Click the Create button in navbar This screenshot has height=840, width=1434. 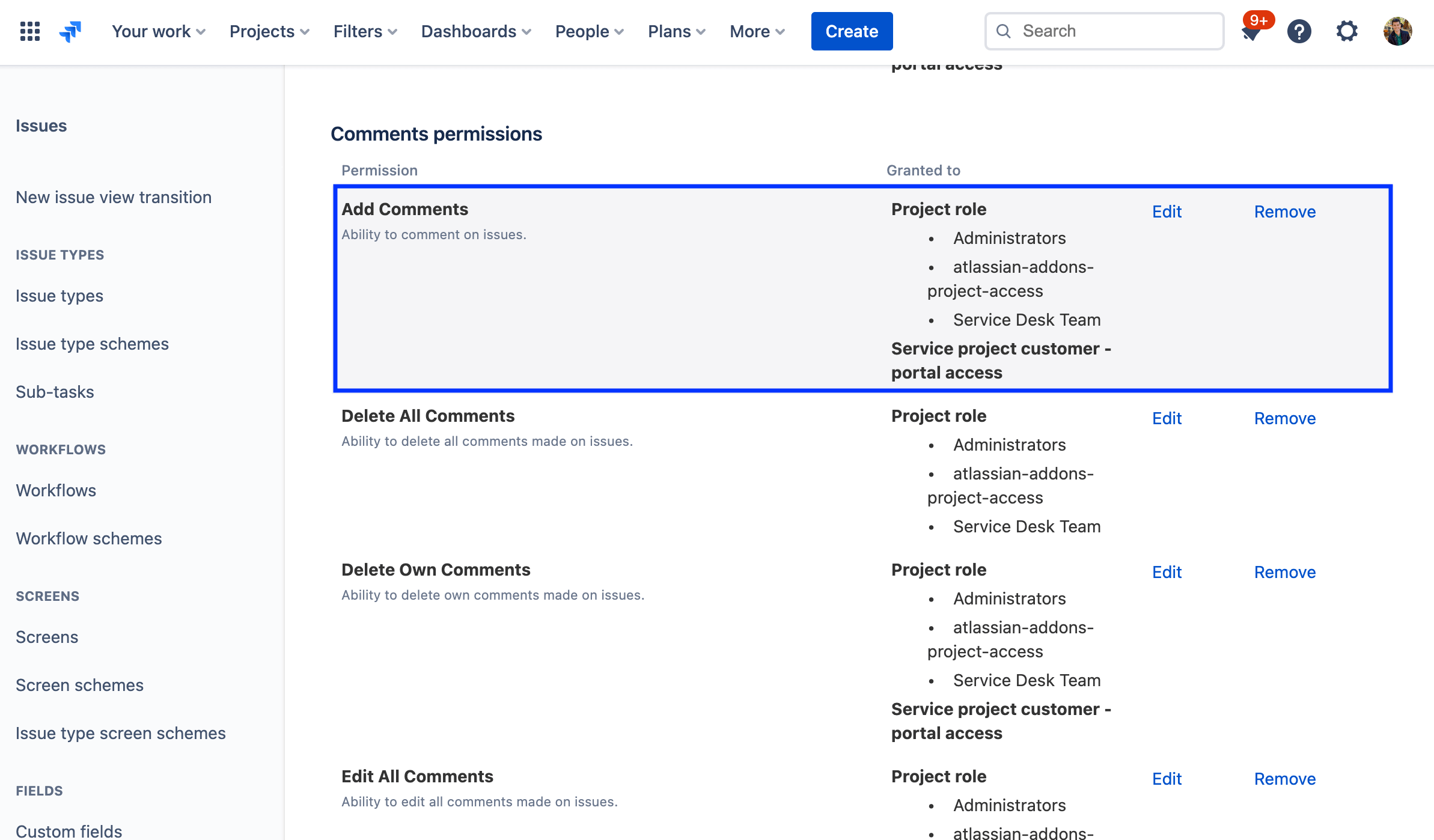pyautogui.click(x=852, y=31)
